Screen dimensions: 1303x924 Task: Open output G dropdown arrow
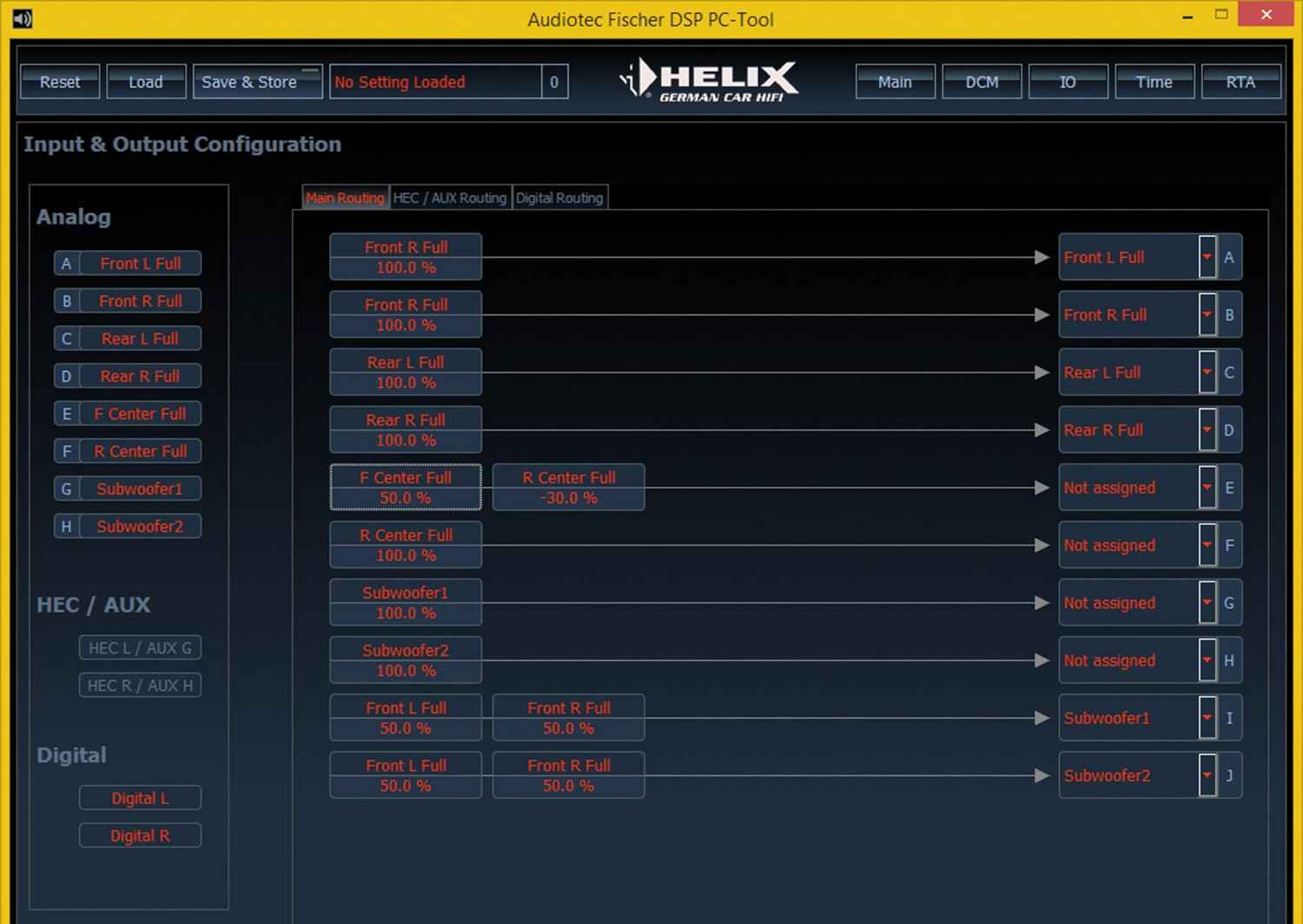pos(1207,603)
